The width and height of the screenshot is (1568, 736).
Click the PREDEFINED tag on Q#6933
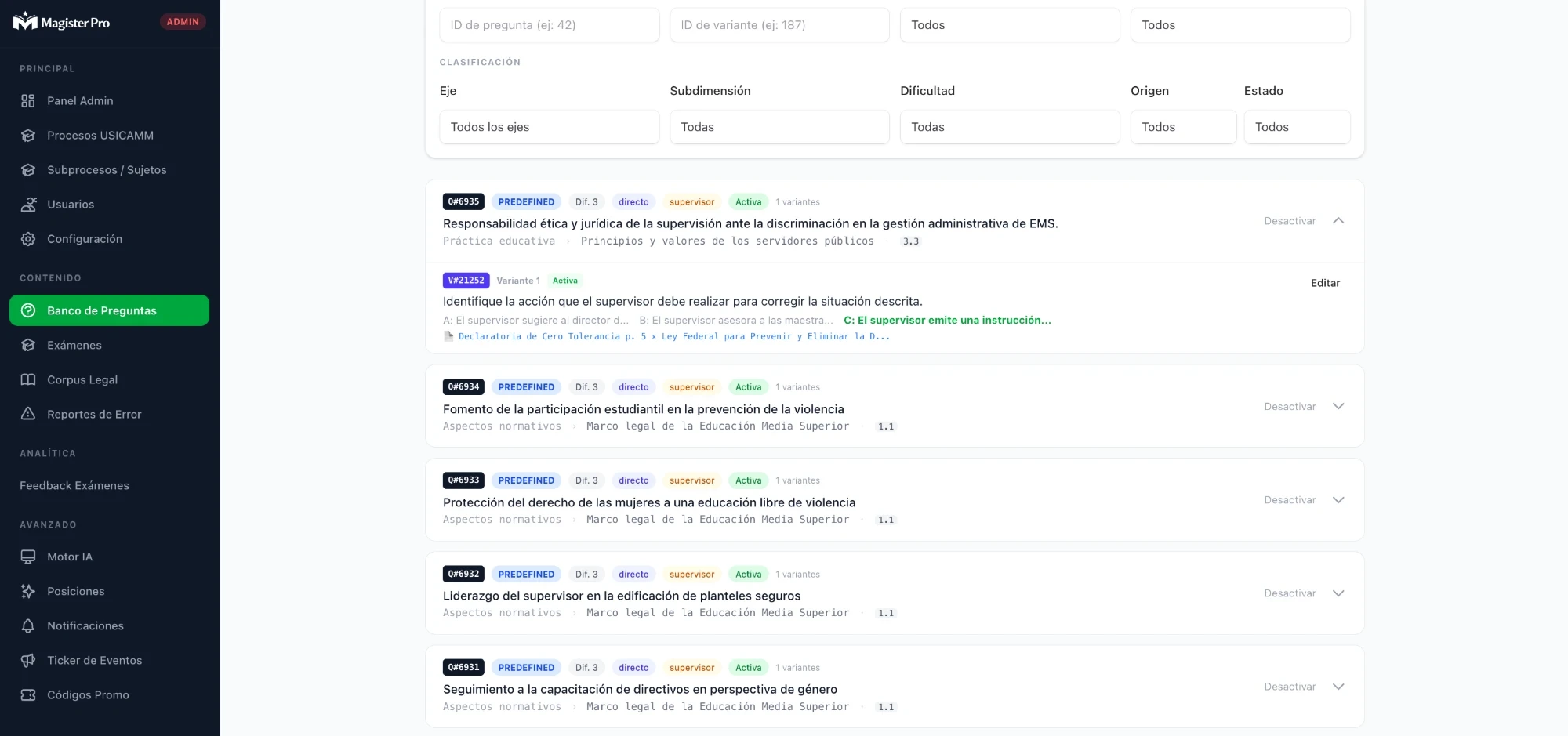526,480
